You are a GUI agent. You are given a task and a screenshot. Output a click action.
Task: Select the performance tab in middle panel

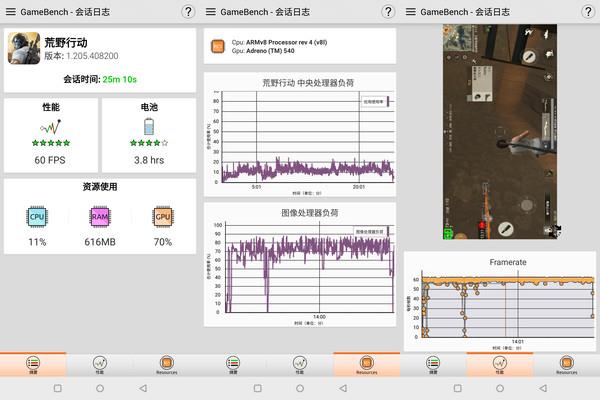pyautogui.click(x=300, y=365)
